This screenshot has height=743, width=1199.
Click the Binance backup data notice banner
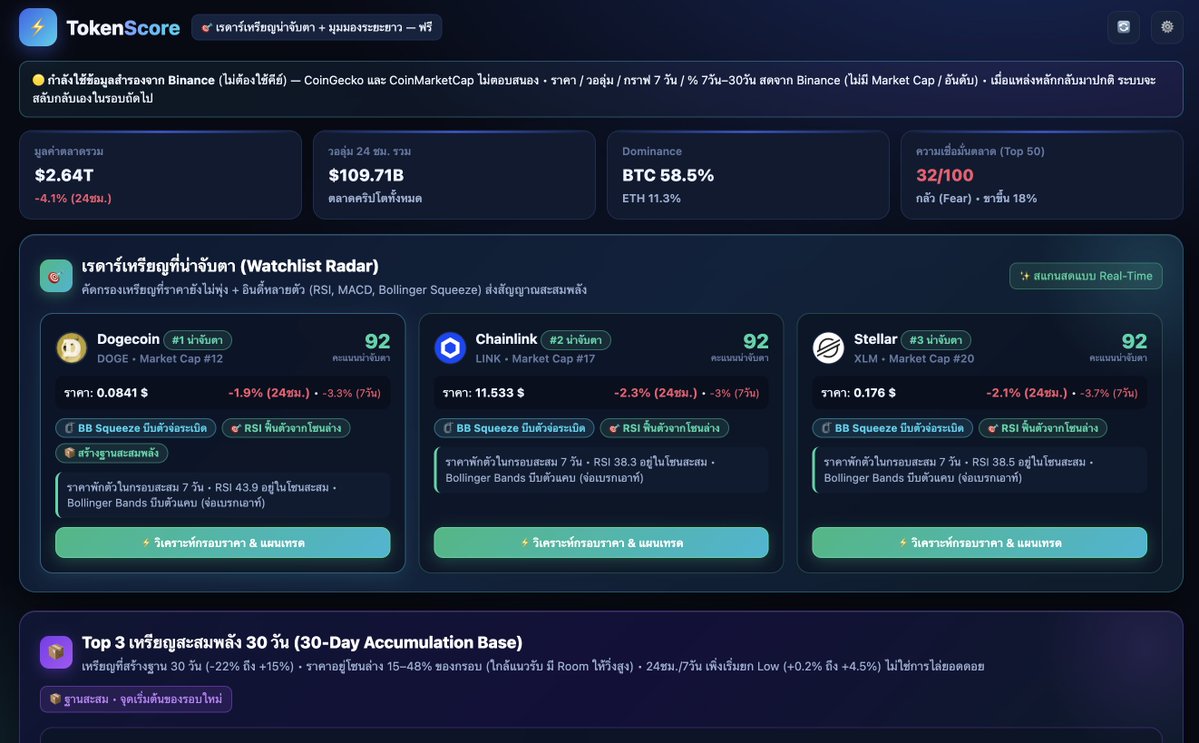[601, 89]
